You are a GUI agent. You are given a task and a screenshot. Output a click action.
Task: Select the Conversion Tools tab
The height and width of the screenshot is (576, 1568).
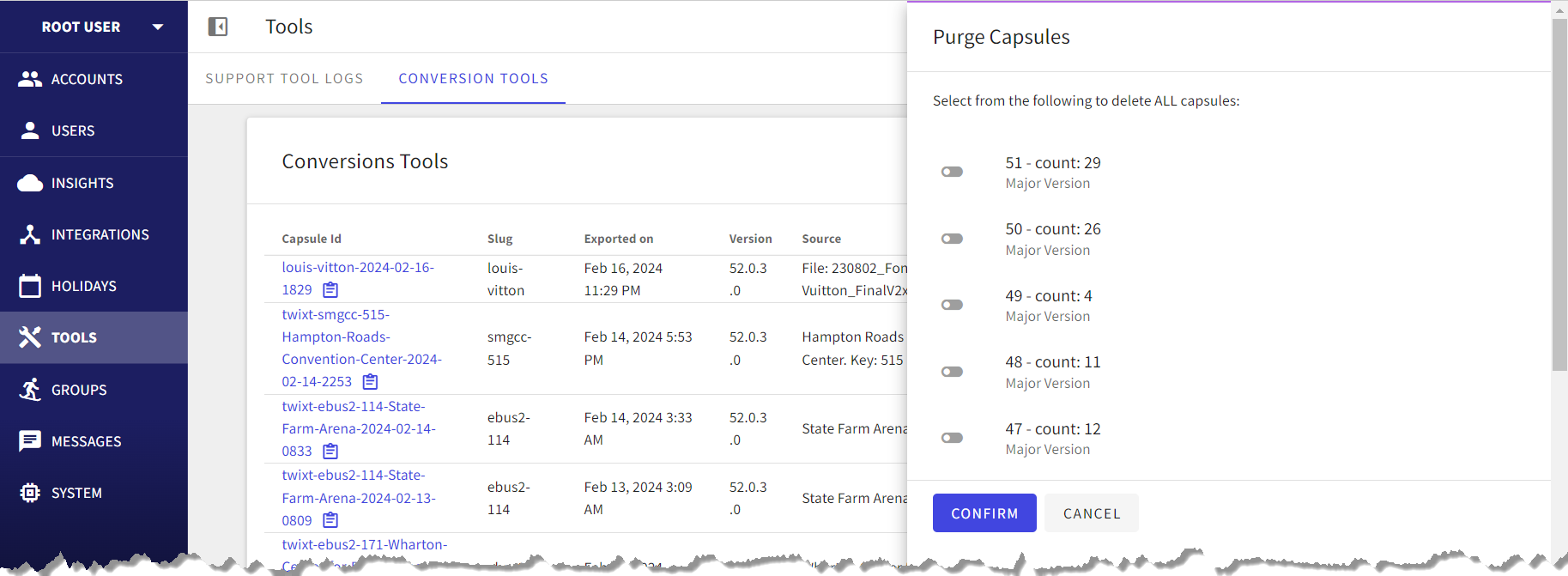coord(473,78)
